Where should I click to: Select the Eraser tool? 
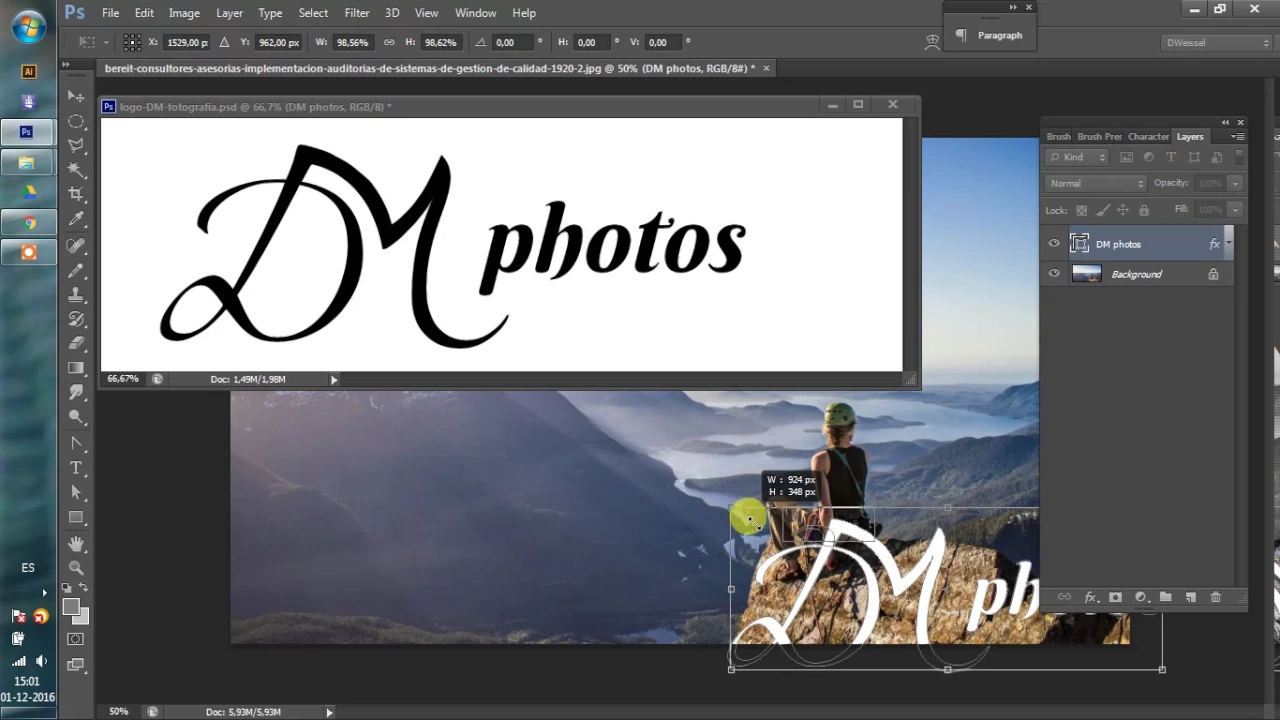(x=76, y=344)
